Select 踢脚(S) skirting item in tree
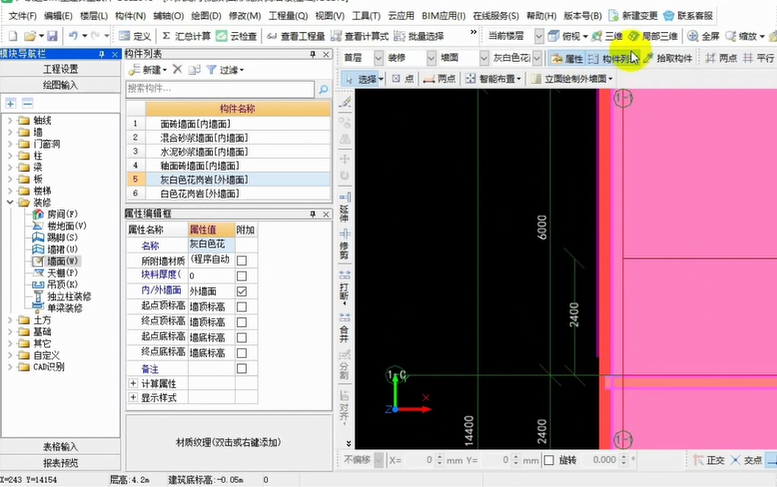Image resolution: width=777 pixels, height=487 pixels. pyautogui.click(x=61, y=237)
